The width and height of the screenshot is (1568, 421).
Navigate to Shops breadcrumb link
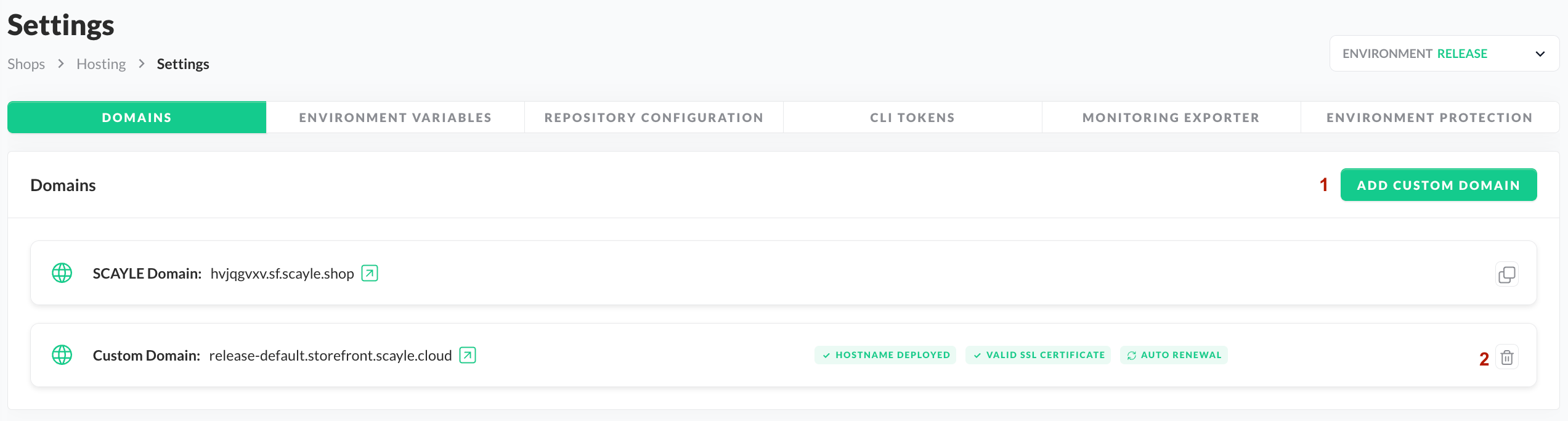tap(26, 64)
